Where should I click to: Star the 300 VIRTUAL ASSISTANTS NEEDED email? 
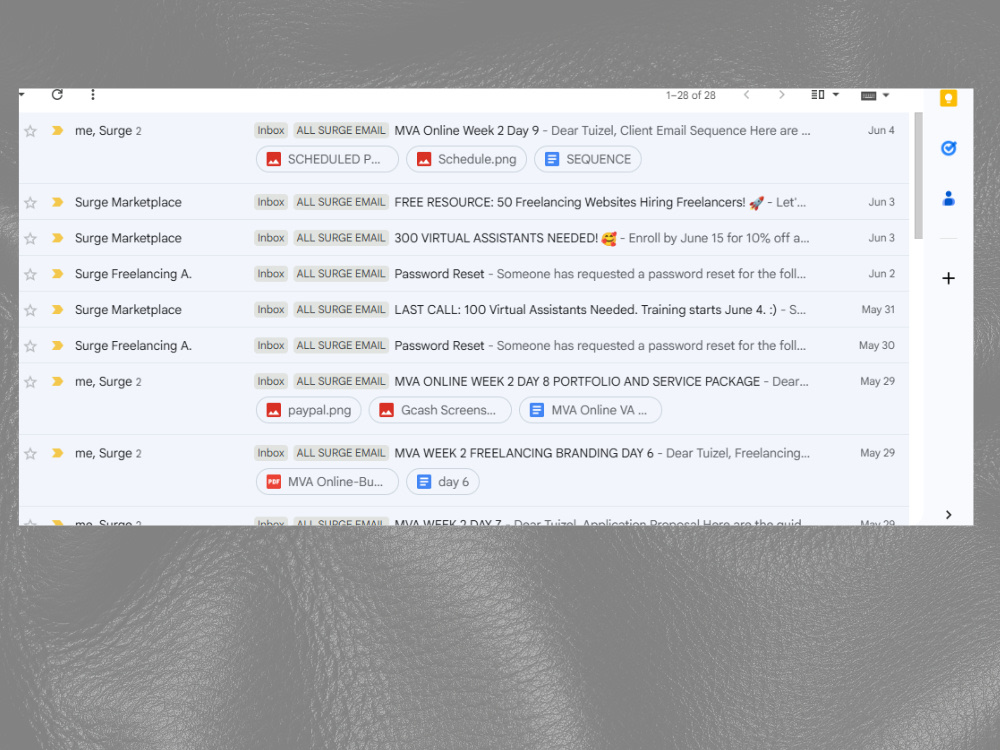30,239
